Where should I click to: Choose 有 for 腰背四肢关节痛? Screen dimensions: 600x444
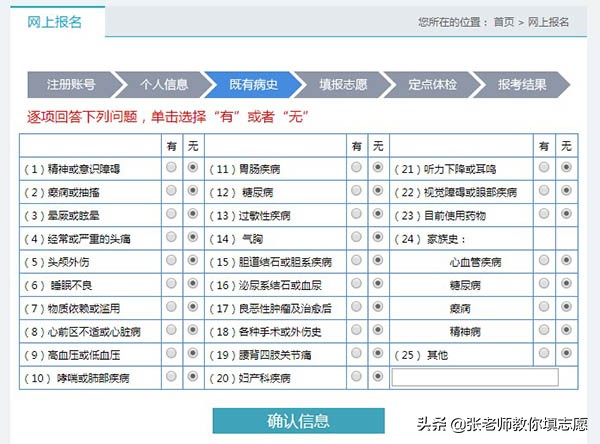coord(356,353)
